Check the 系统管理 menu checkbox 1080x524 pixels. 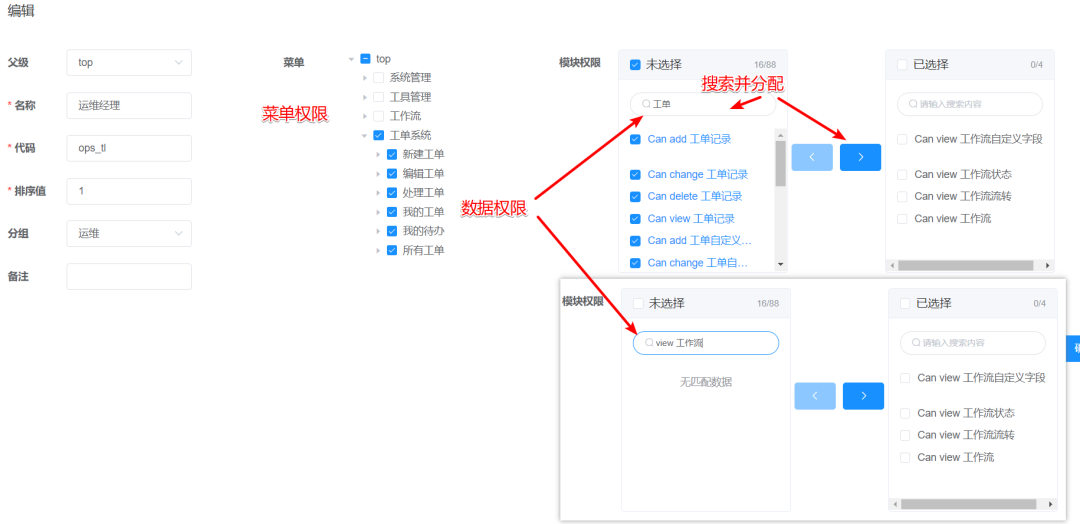point(378,78)
